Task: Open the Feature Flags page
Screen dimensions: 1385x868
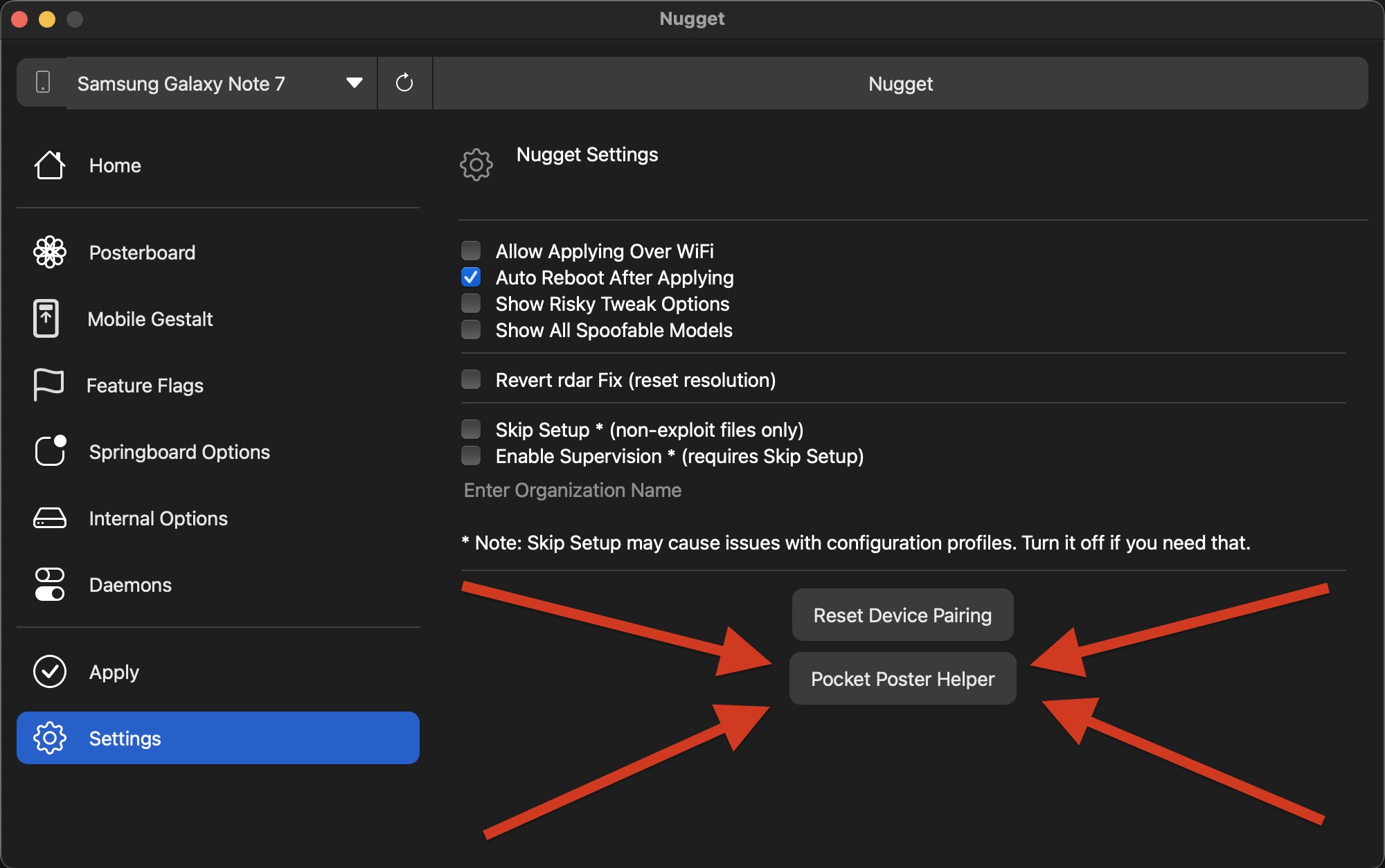Action: tap(218, 385)
